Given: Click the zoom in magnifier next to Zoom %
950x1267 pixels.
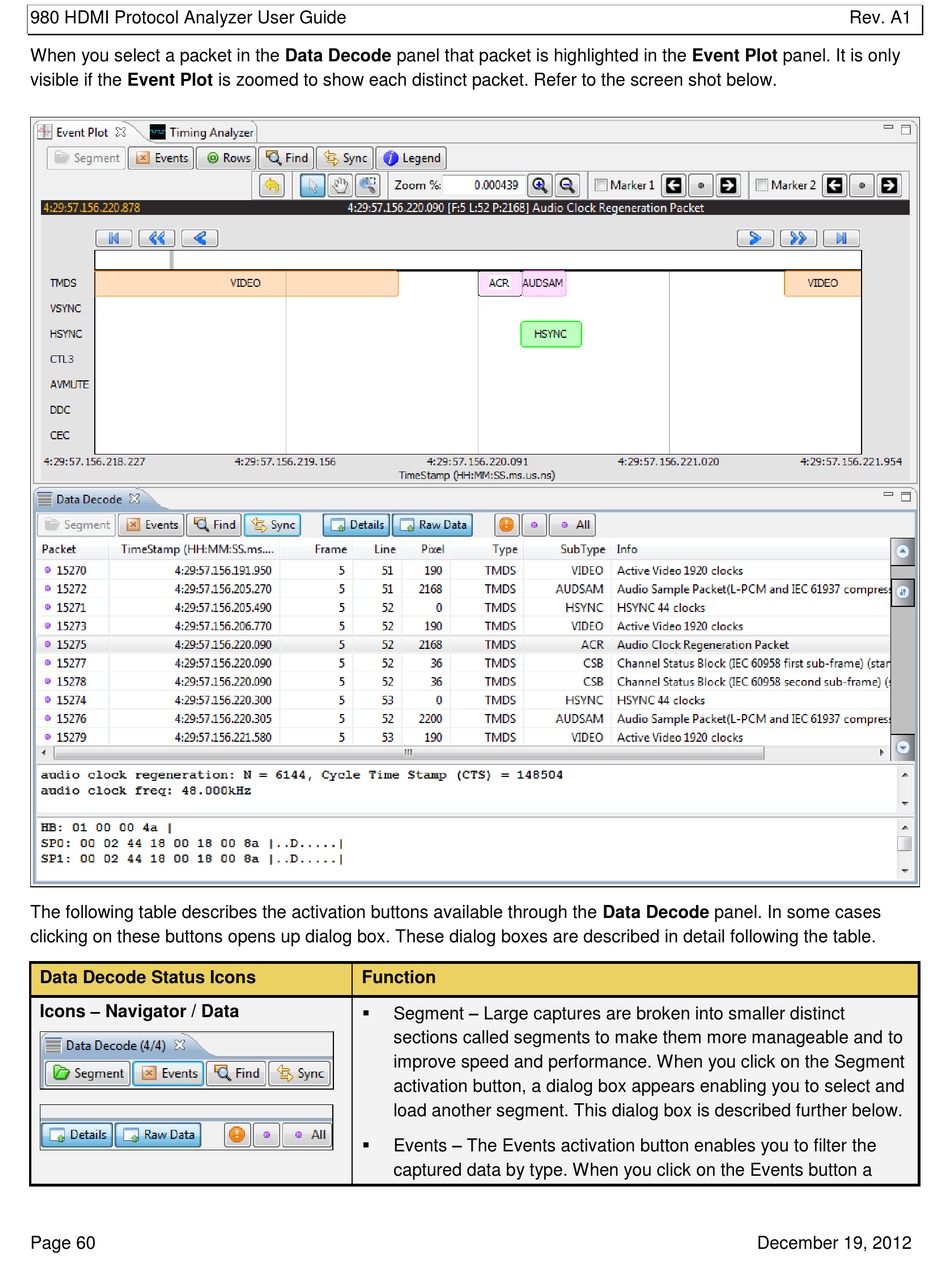Looking at the screenshot, I should (540, 185).
